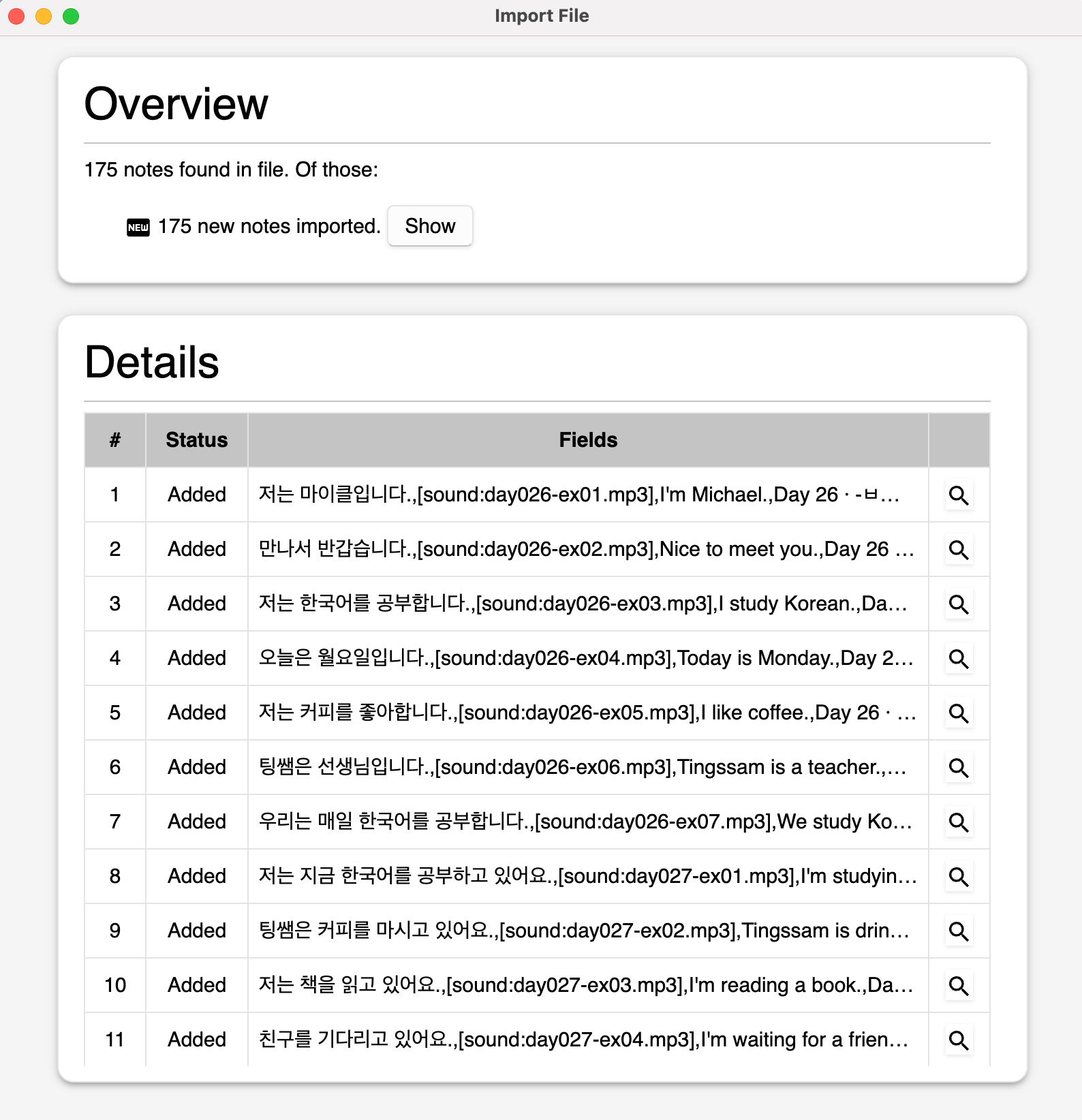Click the # column header
1082x1120 pixels.
pyautogui.click(x=115, y=440)
